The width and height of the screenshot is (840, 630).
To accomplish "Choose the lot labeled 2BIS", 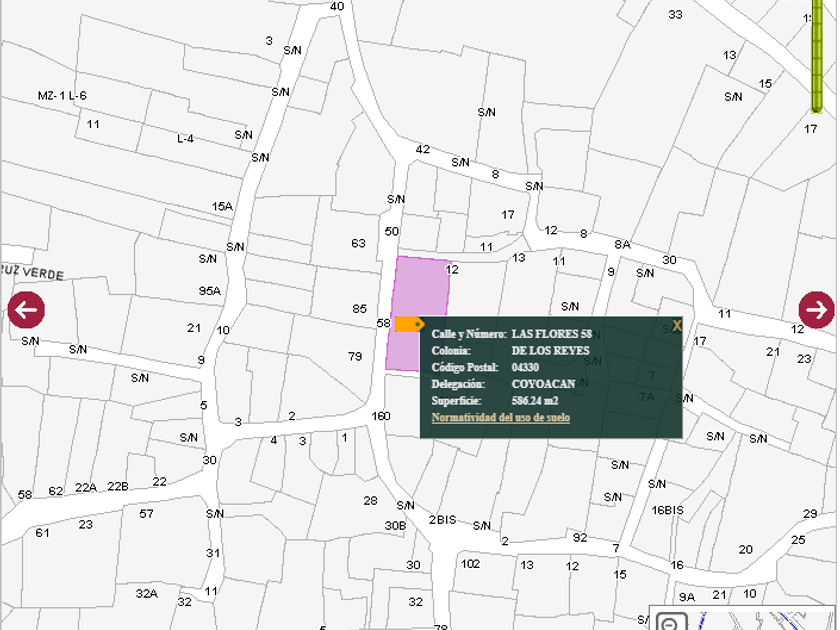I will click(x=442, y=519).
